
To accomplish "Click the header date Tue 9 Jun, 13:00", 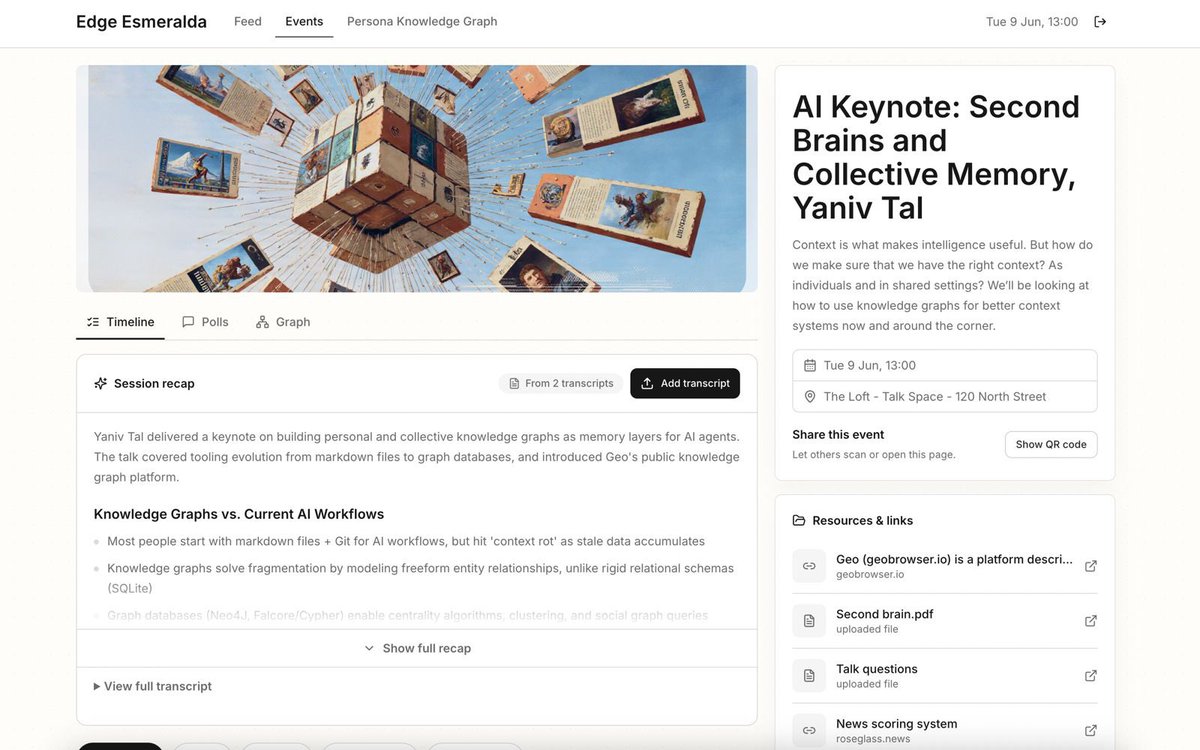I will [1032, 22].
